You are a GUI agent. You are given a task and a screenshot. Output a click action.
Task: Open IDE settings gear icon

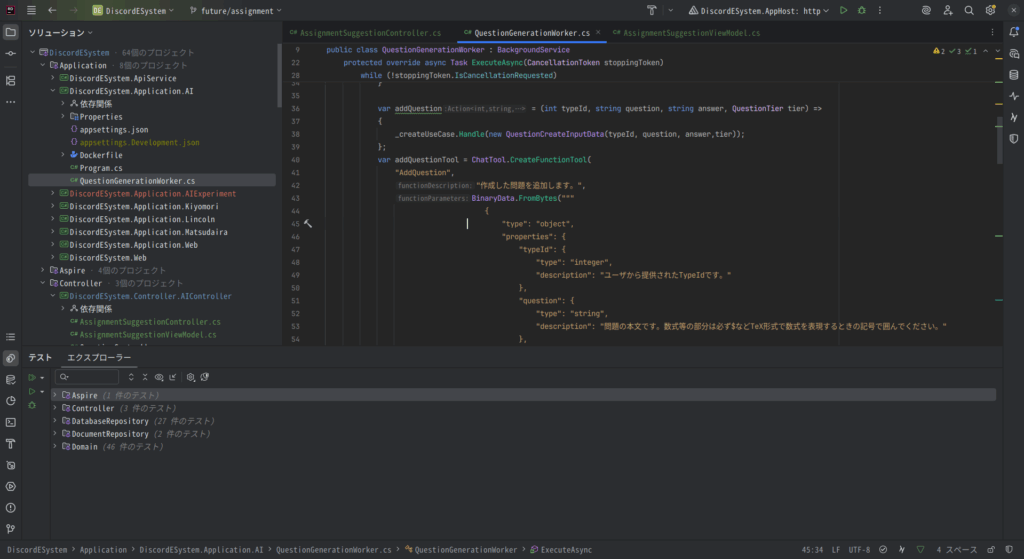[x=990, y=10]
